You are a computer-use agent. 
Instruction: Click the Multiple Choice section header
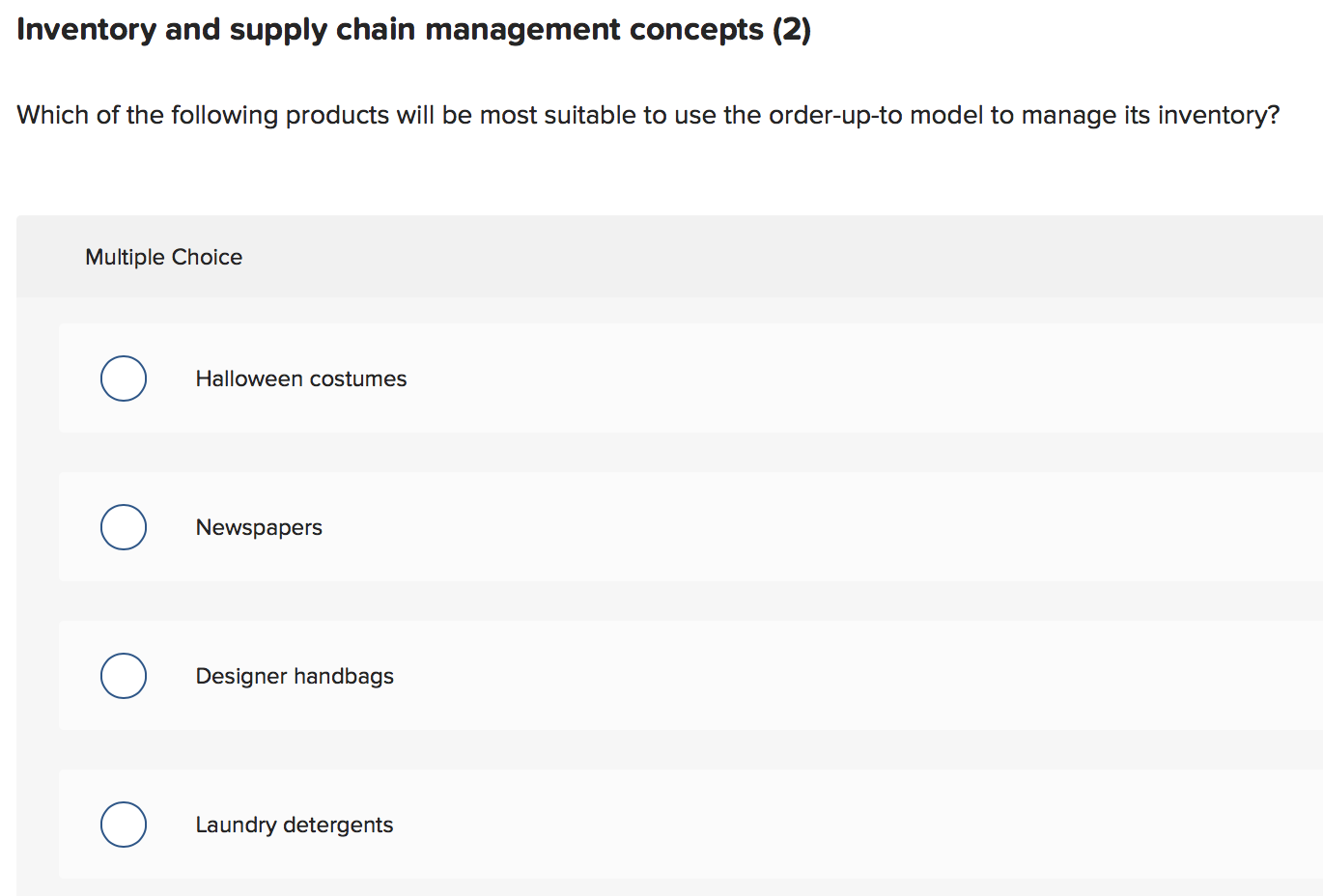click(163, 257)
